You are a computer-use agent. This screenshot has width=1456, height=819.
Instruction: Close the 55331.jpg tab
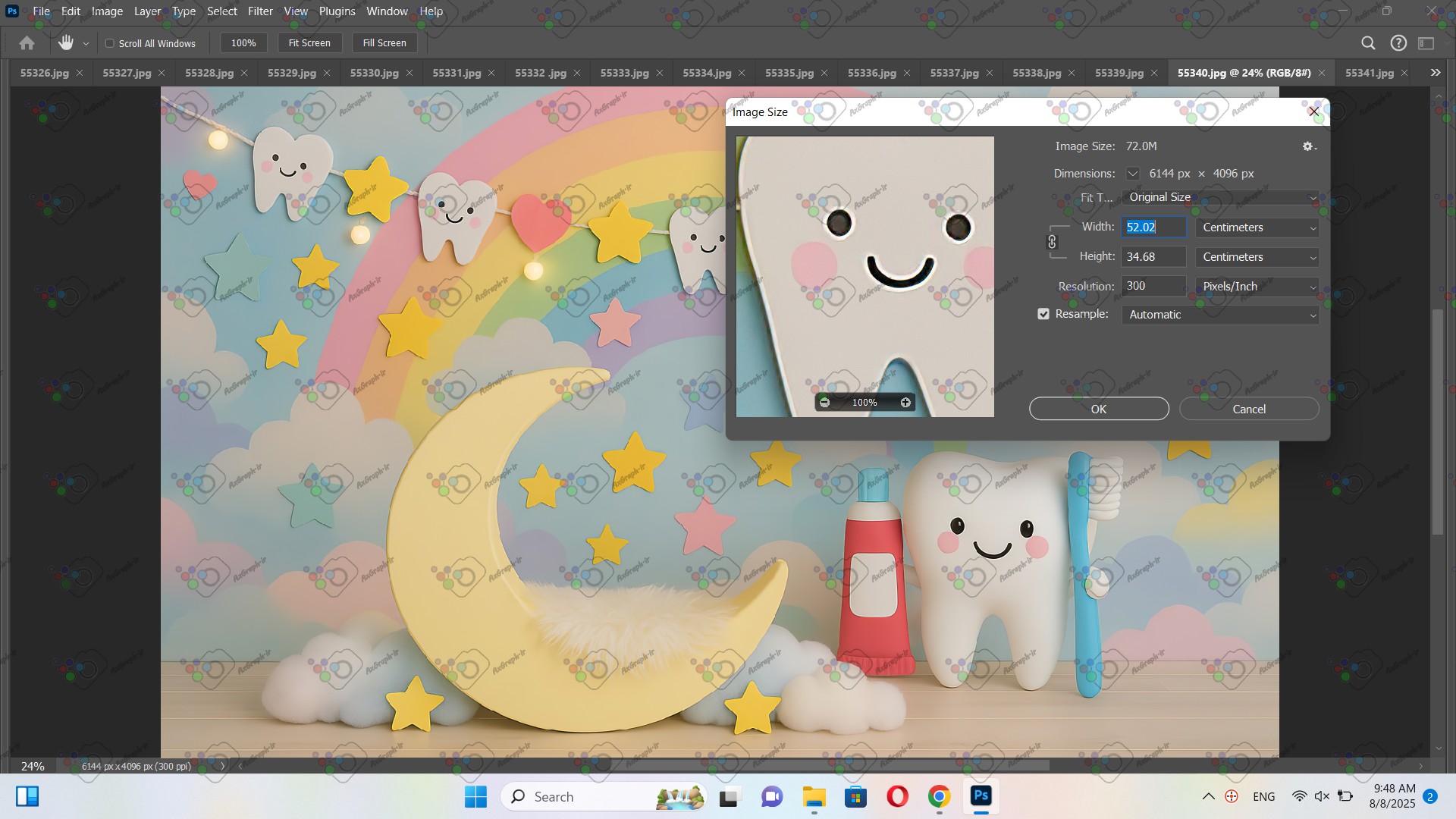[x=491, y=73]
